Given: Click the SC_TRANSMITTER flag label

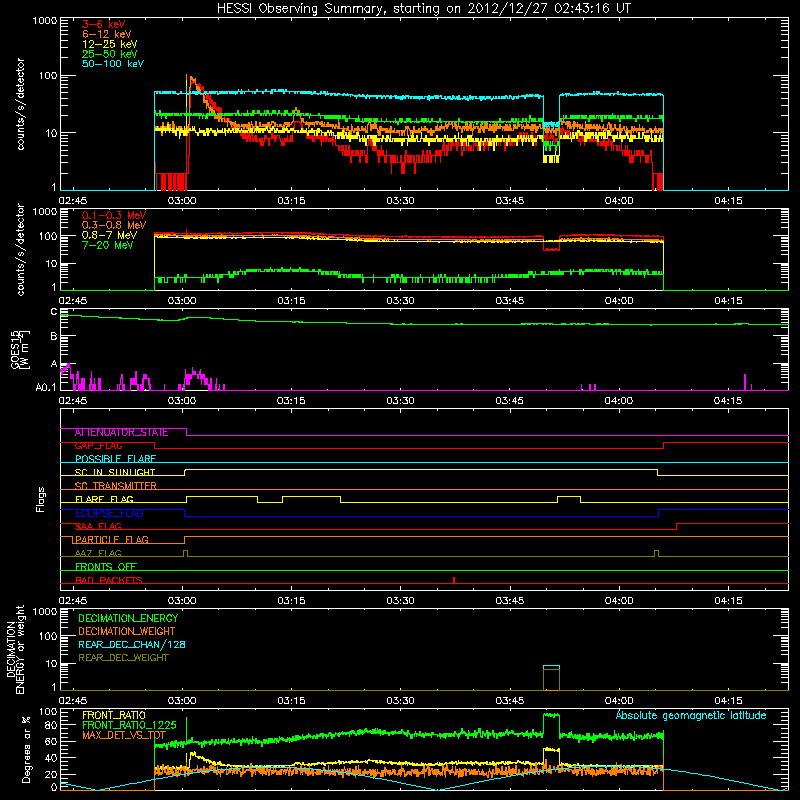Looking at the screenshot, I should pos(115,486).
